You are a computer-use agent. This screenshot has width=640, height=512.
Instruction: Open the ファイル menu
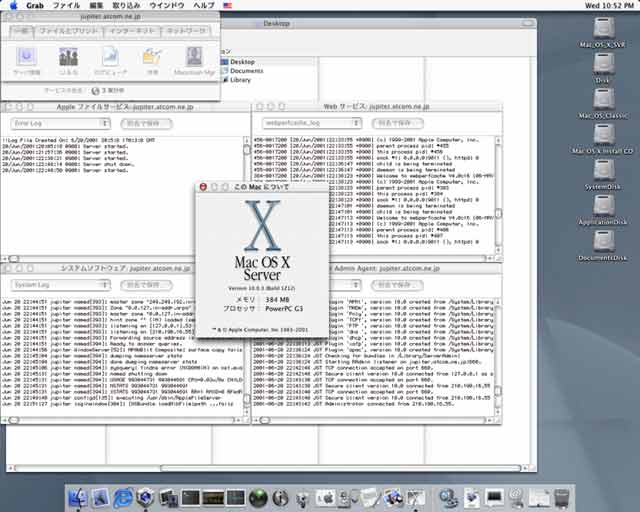point(67,5)
